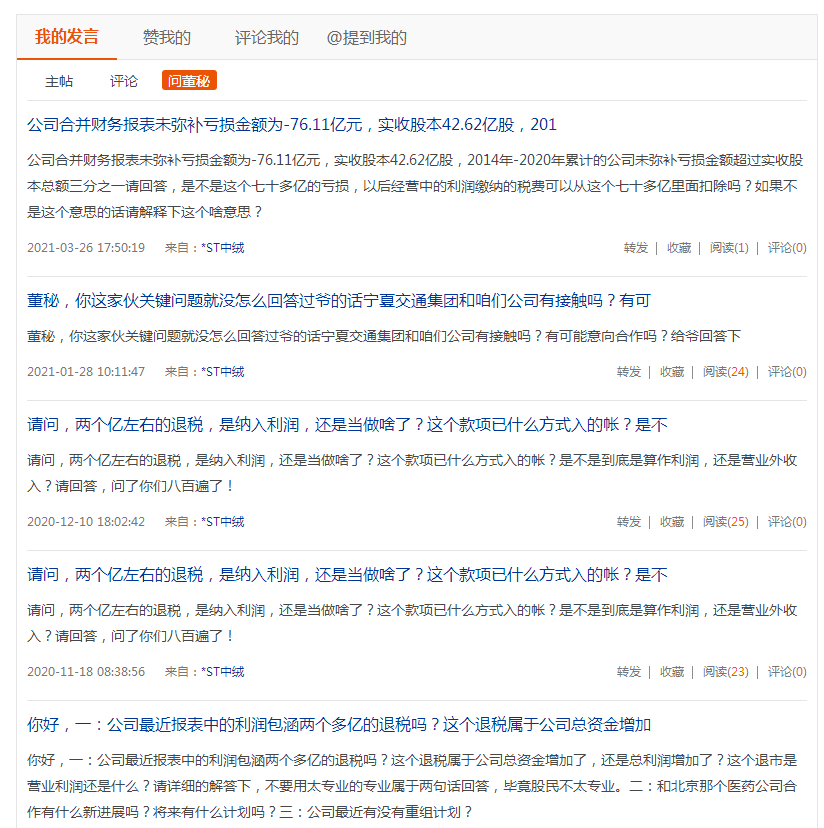Image resolution: width=824 pixels, height=828 pixels.
Task: Click 评论(0) on the 2020-11-18 post
Action: 786,672
